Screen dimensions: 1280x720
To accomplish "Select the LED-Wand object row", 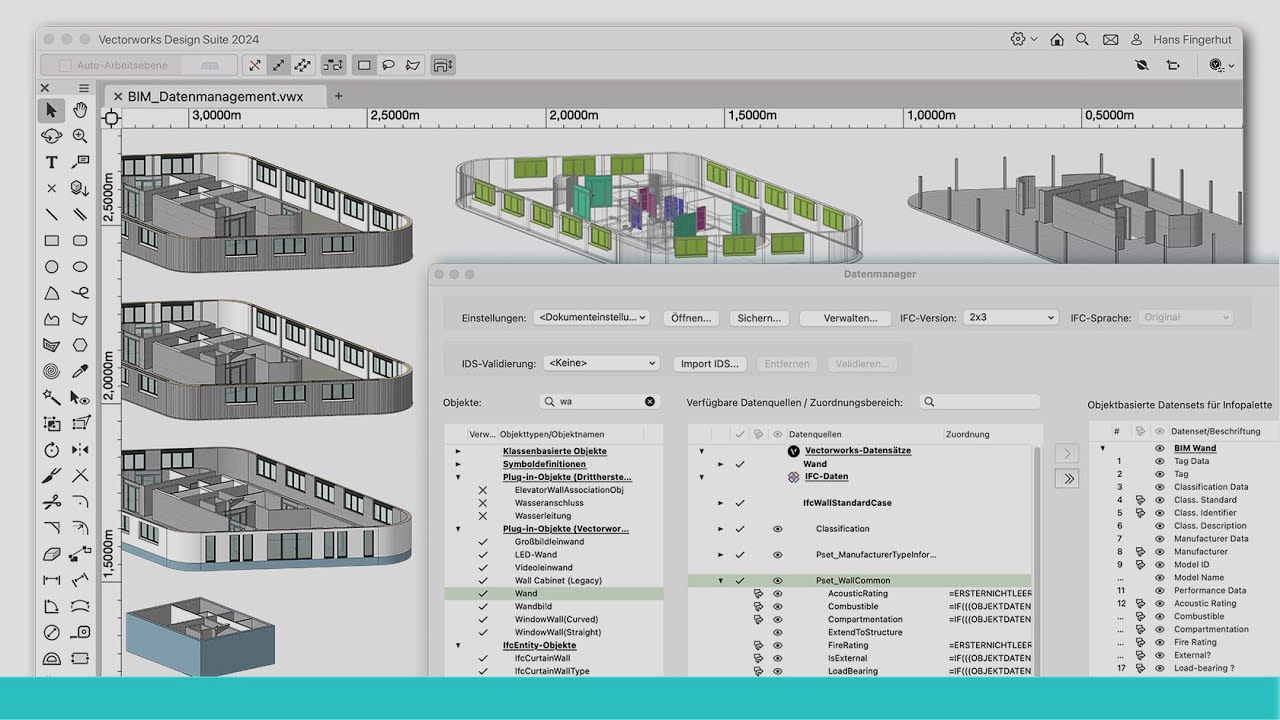I will click(x=554, y=555).
